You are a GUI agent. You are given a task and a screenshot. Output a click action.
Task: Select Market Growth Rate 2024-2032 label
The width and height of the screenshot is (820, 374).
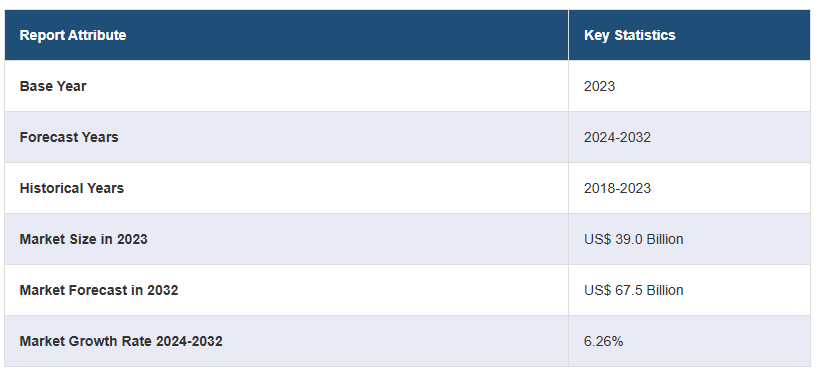(121, 342)
